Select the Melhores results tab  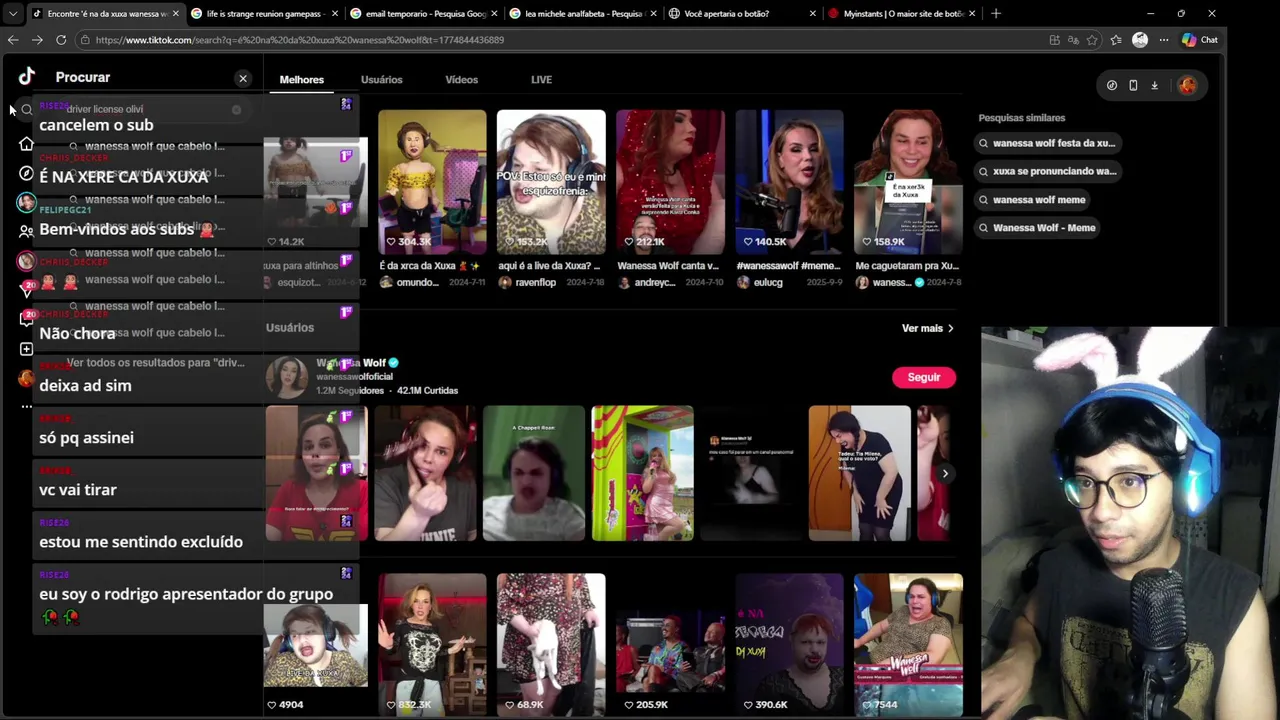pyautogui.click(x=302, y=79)
